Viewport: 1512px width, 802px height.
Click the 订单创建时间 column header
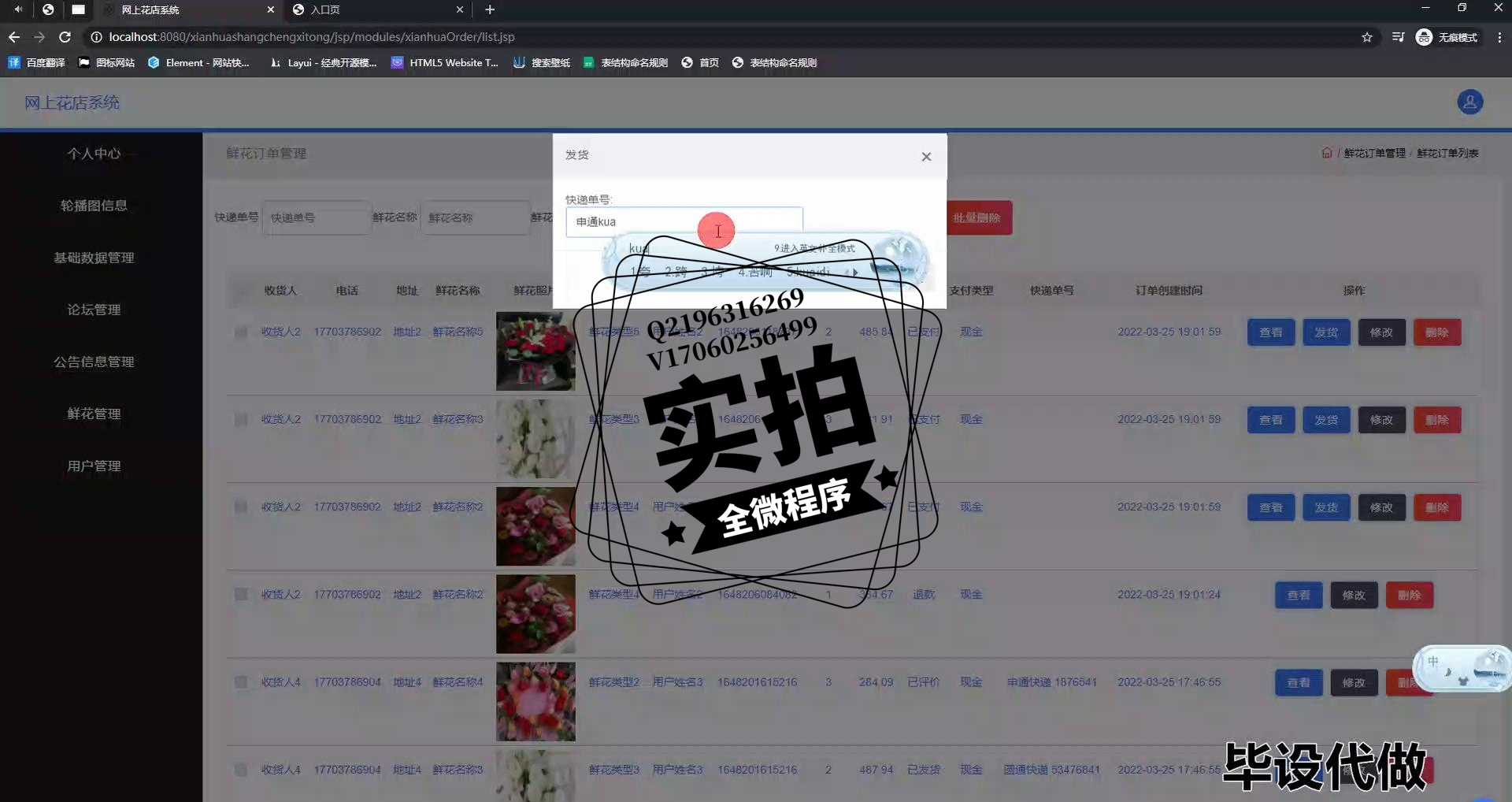click(x=1169, y=291)
